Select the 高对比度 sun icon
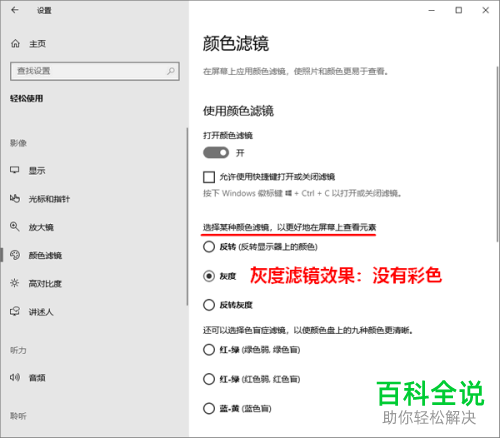The image size is (500, 438). coord(15,283)
